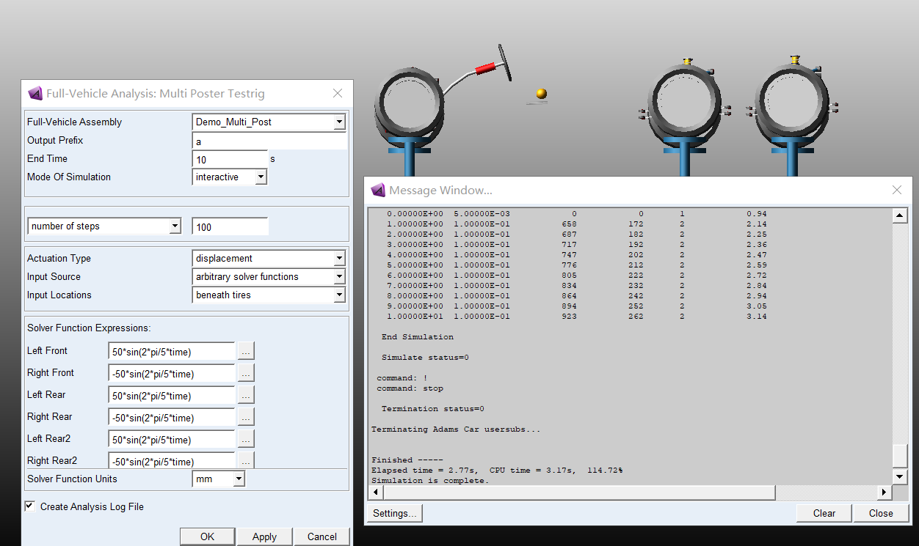Close the Multi Poster Testrig dialog
Screen dimensions: 919x546
(338, 93)
